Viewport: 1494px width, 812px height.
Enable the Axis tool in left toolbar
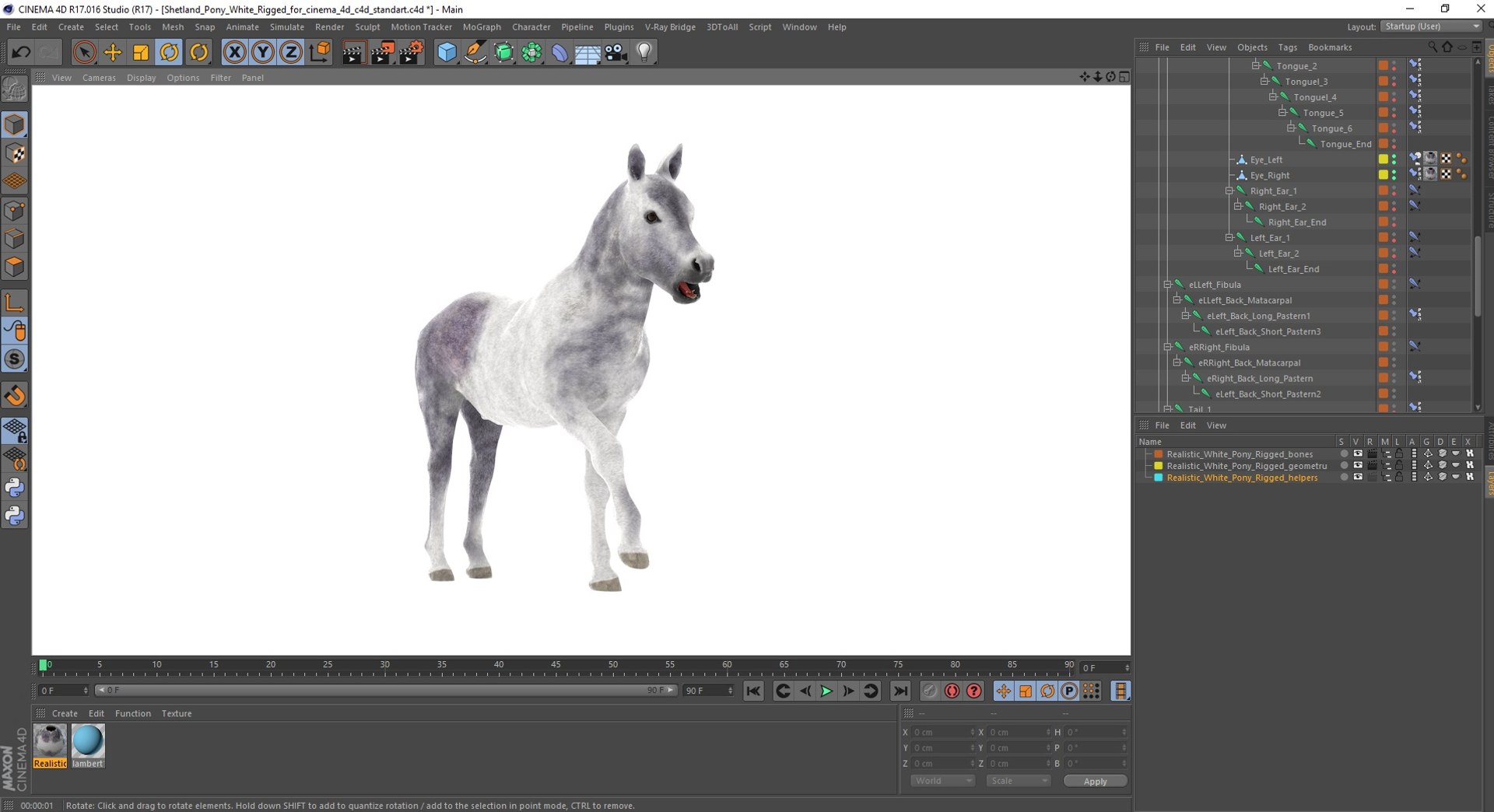coord(15,303)
